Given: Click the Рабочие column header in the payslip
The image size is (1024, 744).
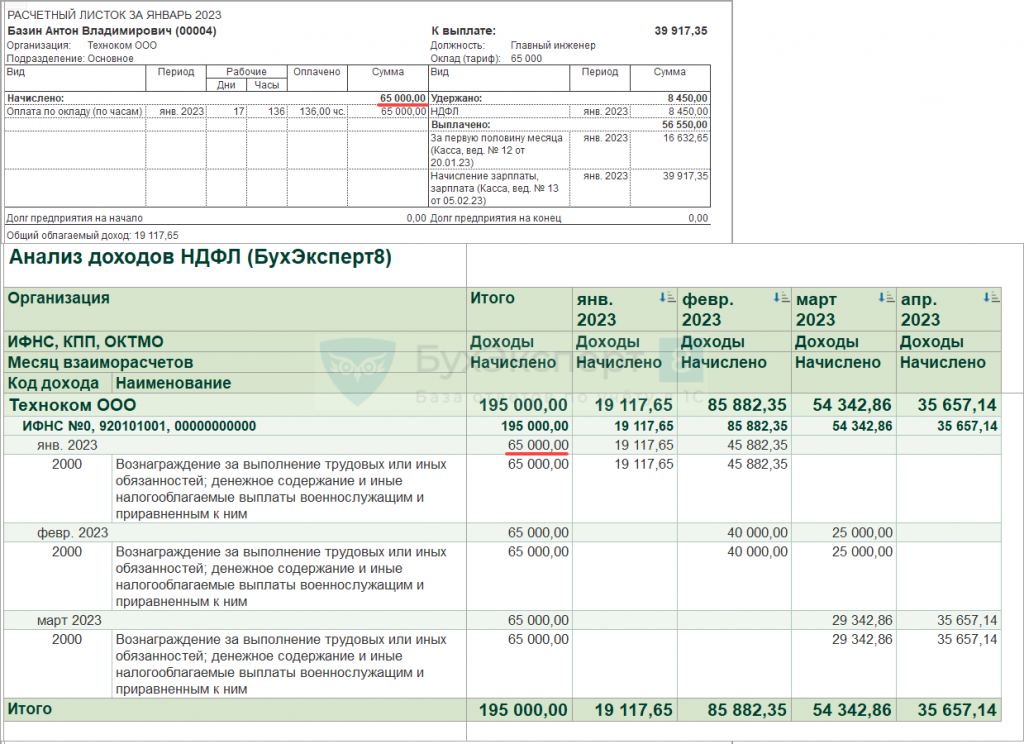Looking at the screenshot, I should click(x=246, y=72).
